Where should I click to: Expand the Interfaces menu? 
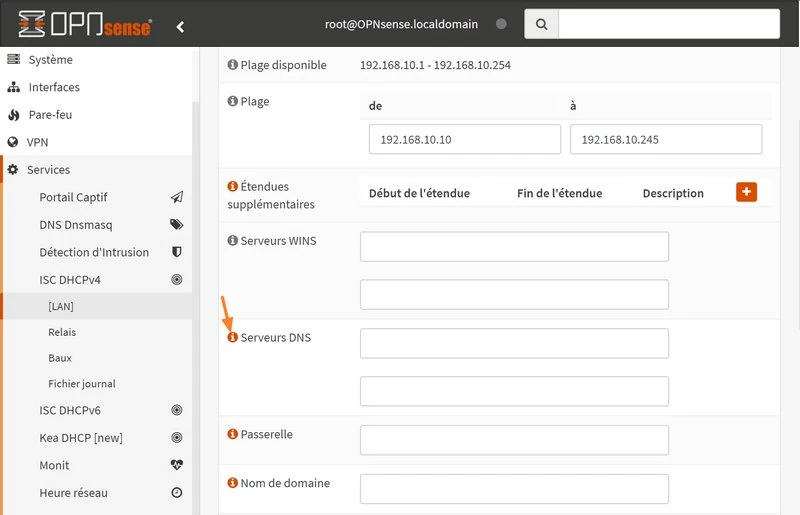[x=54, y=87]
